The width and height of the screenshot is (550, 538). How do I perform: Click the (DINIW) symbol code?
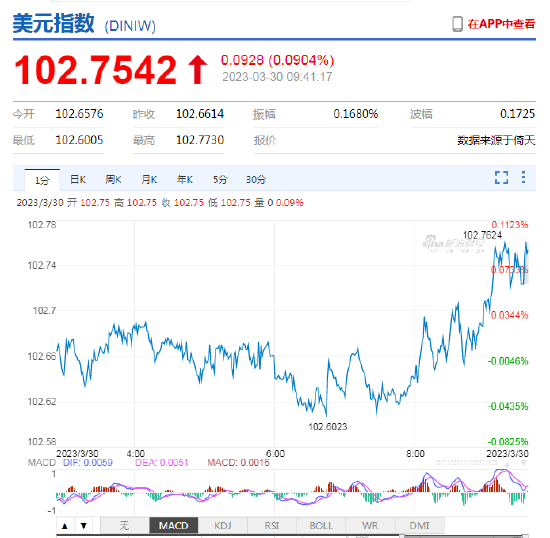point(130,26)
